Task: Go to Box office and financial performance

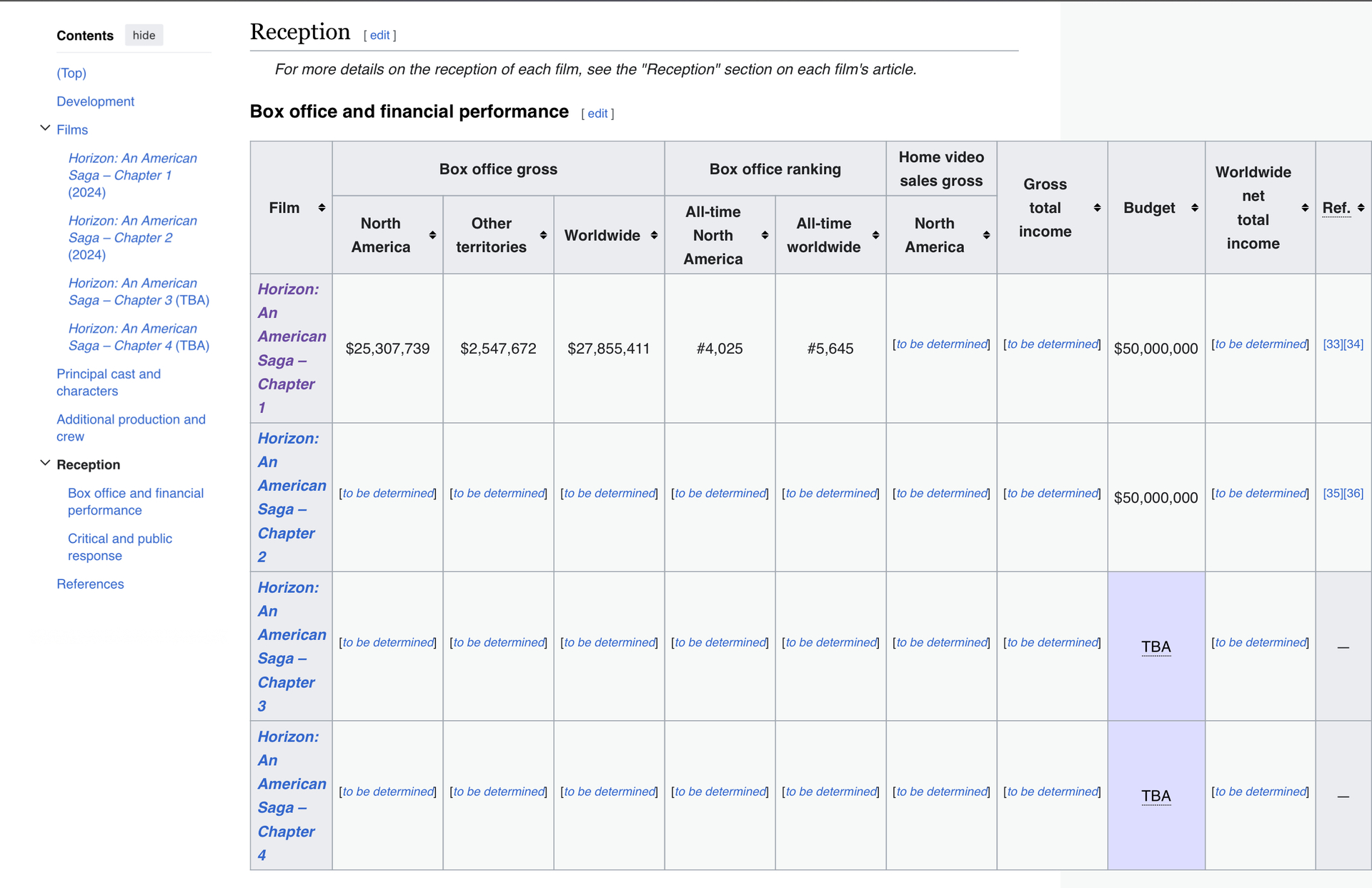Action: [x=136, y=502]
